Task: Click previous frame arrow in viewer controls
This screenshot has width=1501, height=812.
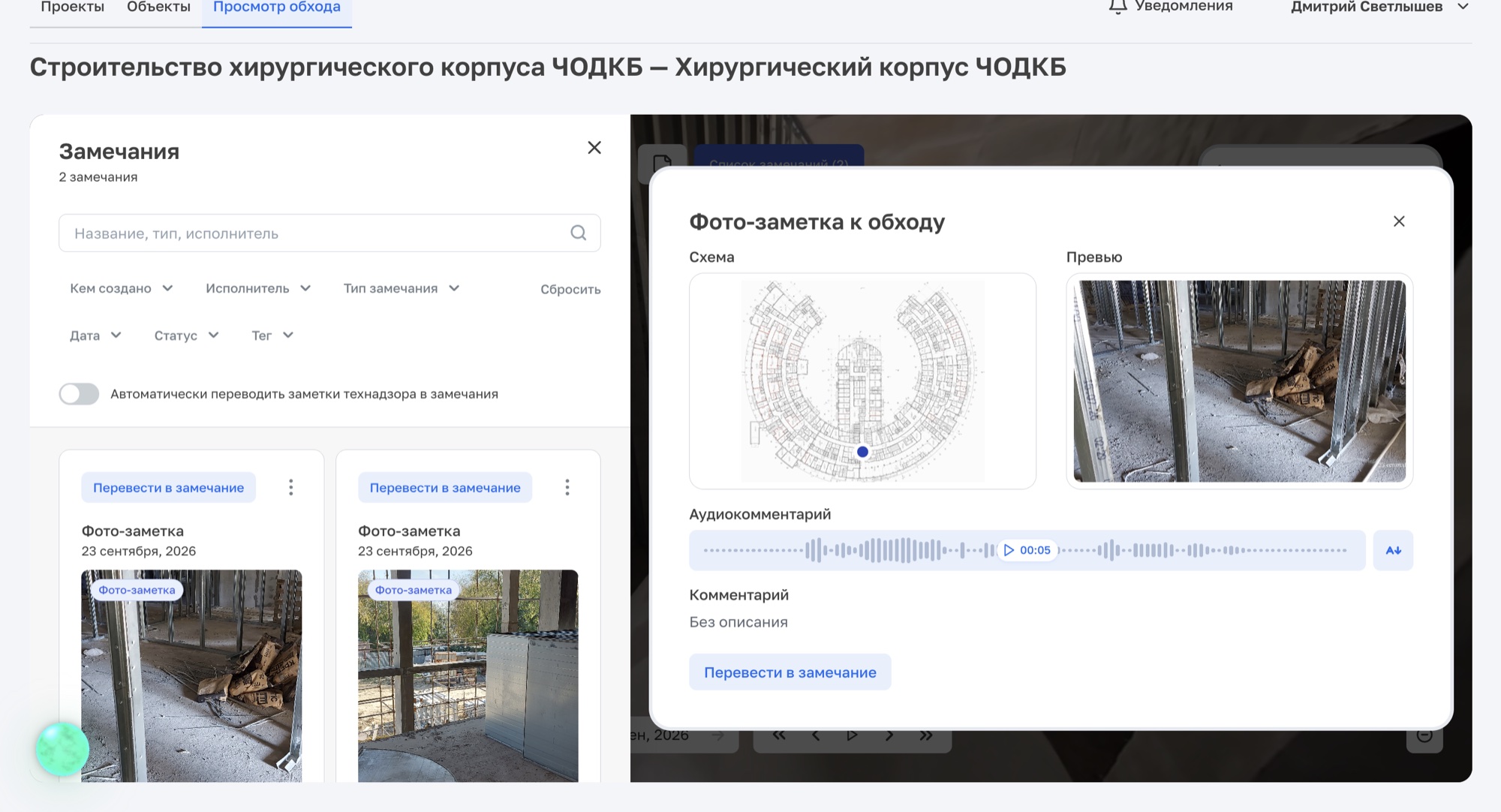Action: pos(816,735)
